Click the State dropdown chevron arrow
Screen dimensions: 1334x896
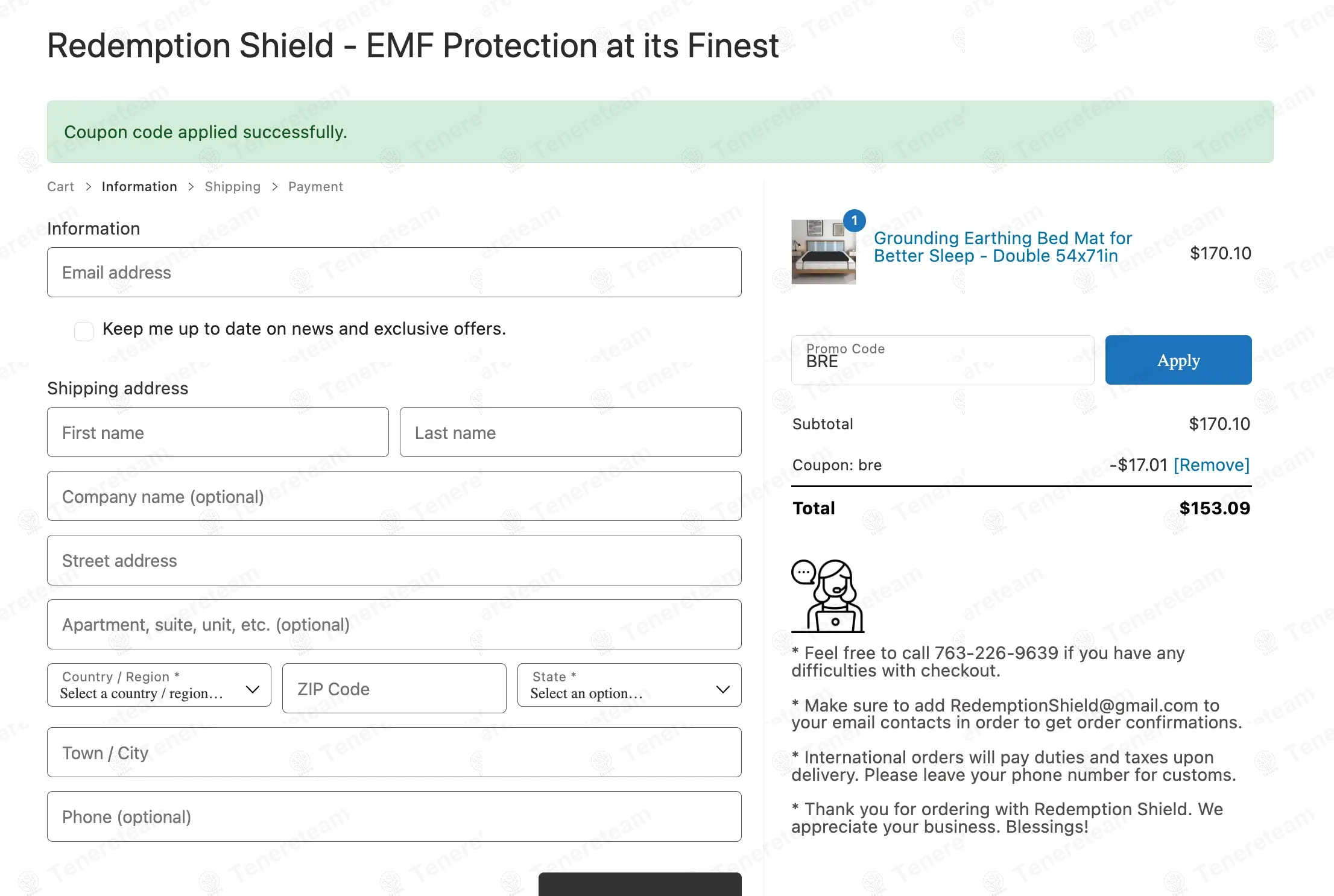pos(722,689)
